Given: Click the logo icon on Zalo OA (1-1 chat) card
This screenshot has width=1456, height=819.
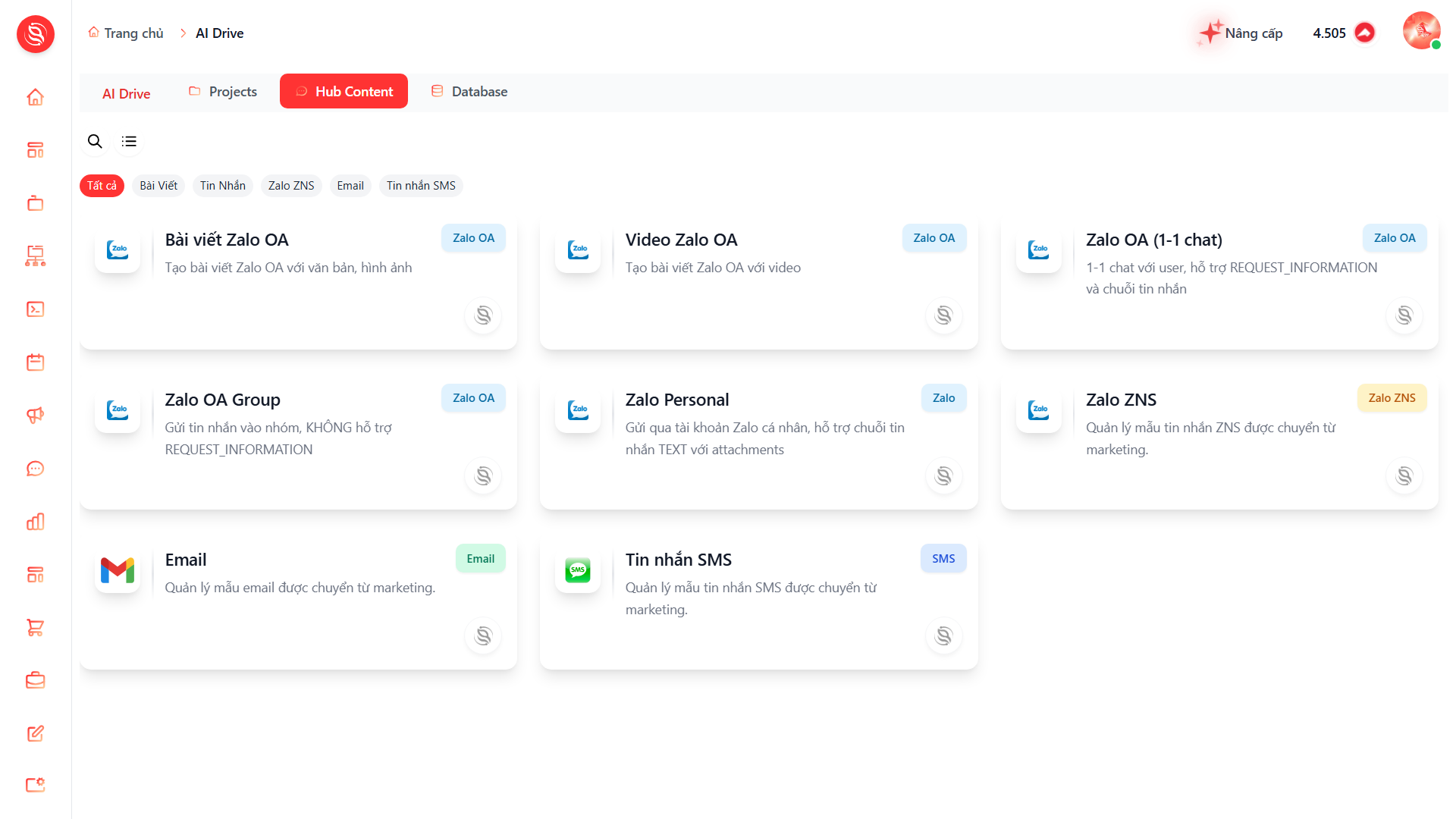Looking at the screenshot, I should point(1404,315).
